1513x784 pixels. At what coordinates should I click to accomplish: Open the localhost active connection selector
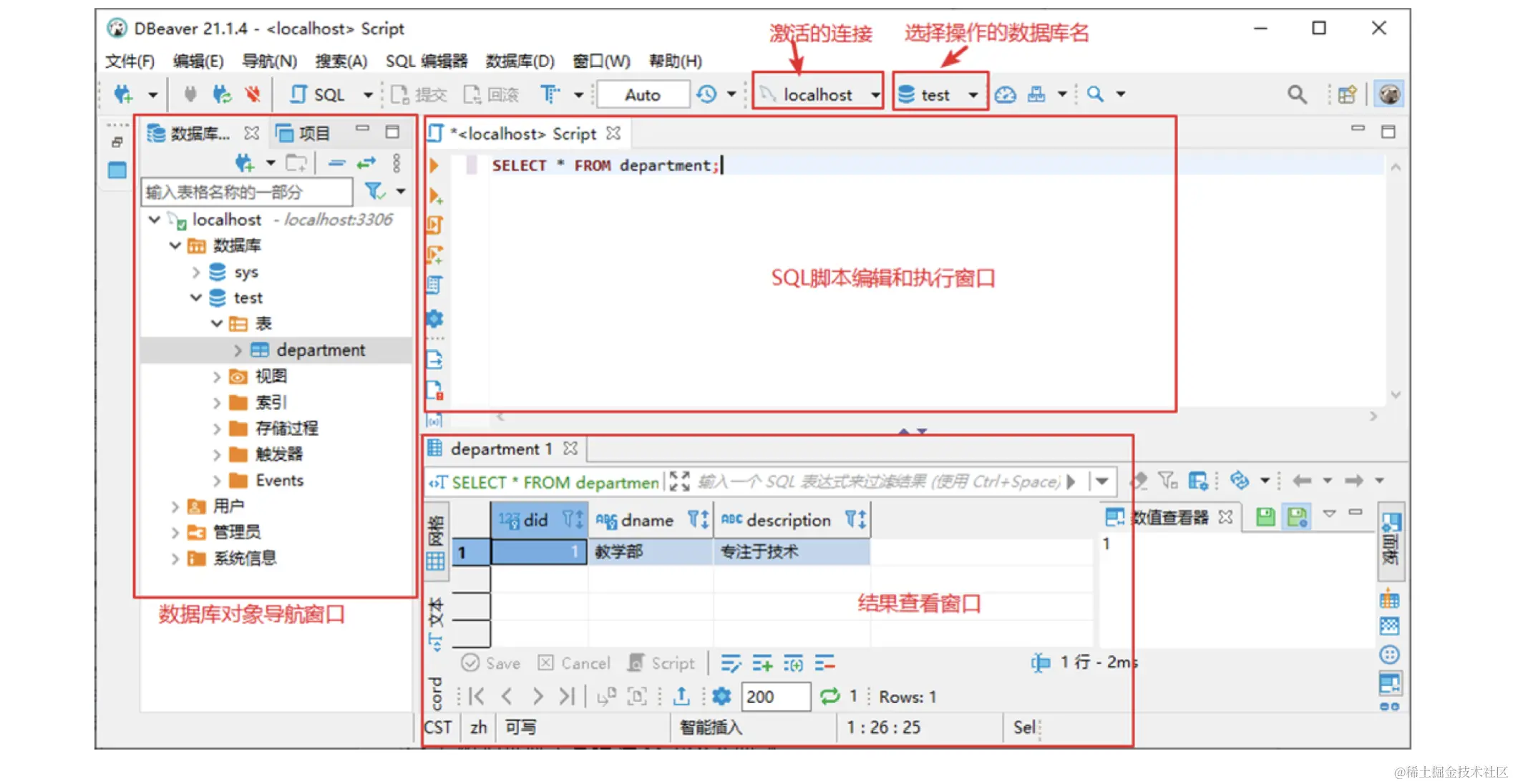(818, 94)
